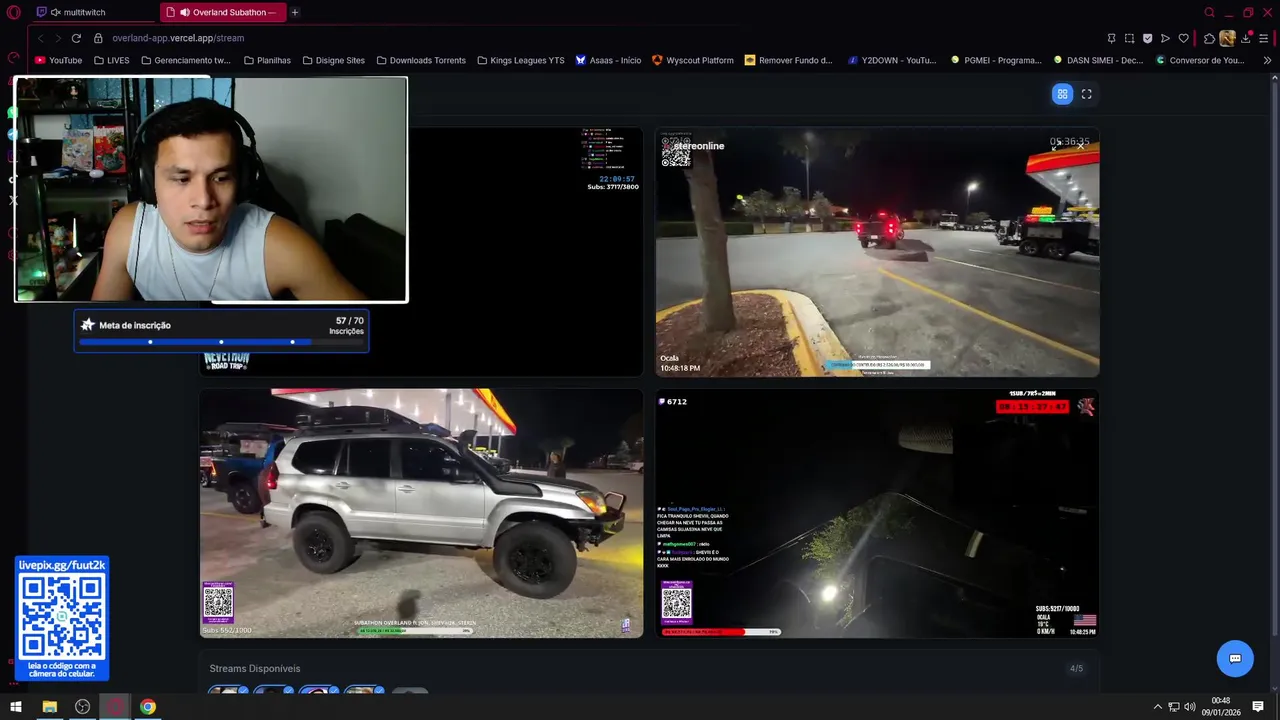
Task: Click the livepix.gg/fuut2k QR code
Action: [62, 617]
